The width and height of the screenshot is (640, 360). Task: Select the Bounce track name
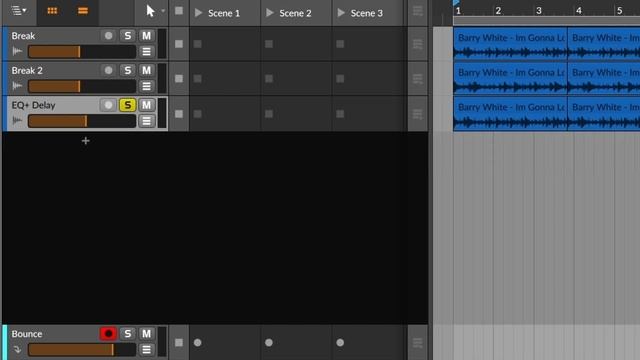27,333
